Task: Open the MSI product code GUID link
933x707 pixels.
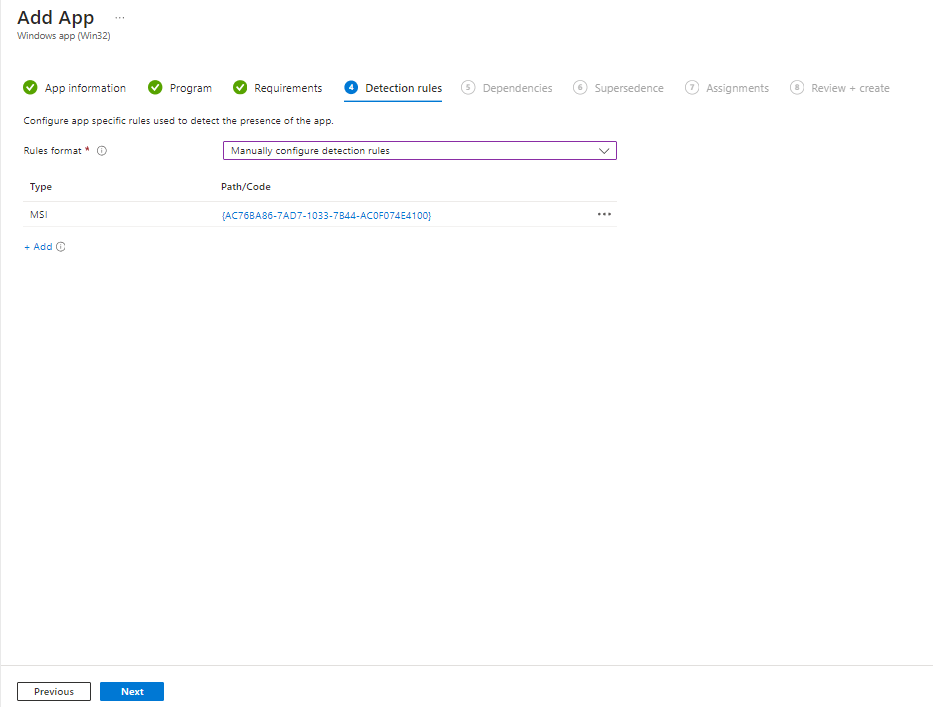Action: [326, 215]
